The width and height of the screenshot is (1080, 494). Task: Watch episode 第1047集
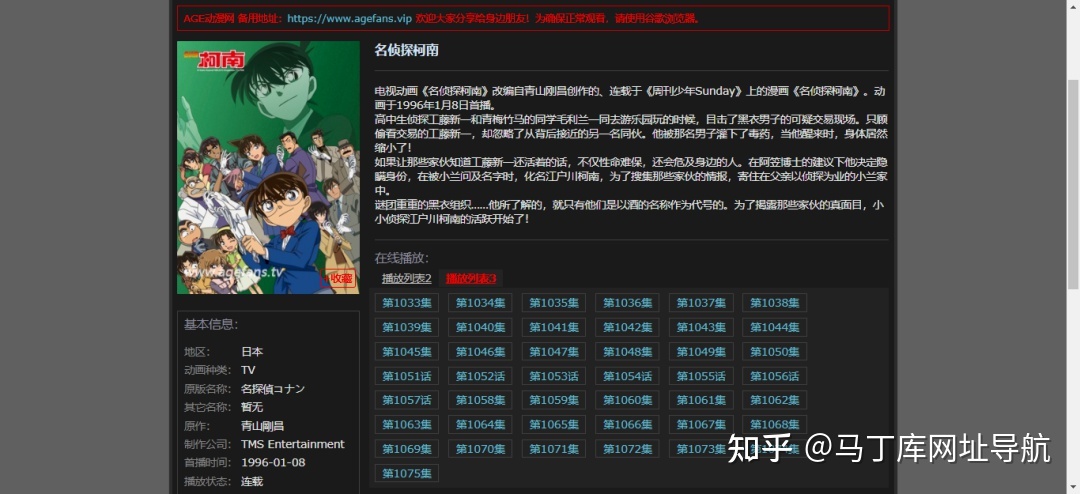point(554,352)
